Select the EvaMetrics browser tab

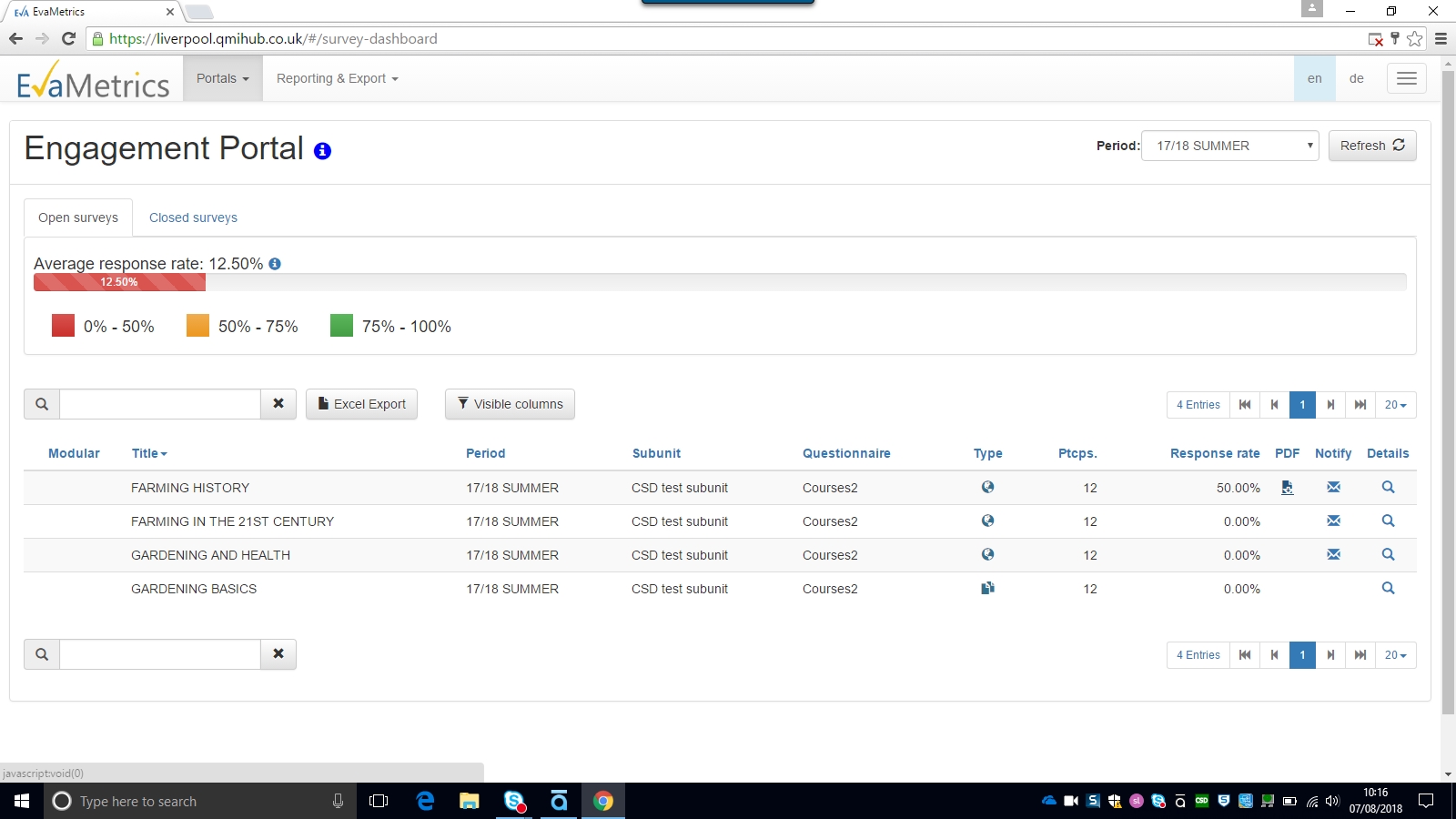click(x=91, y=12)
